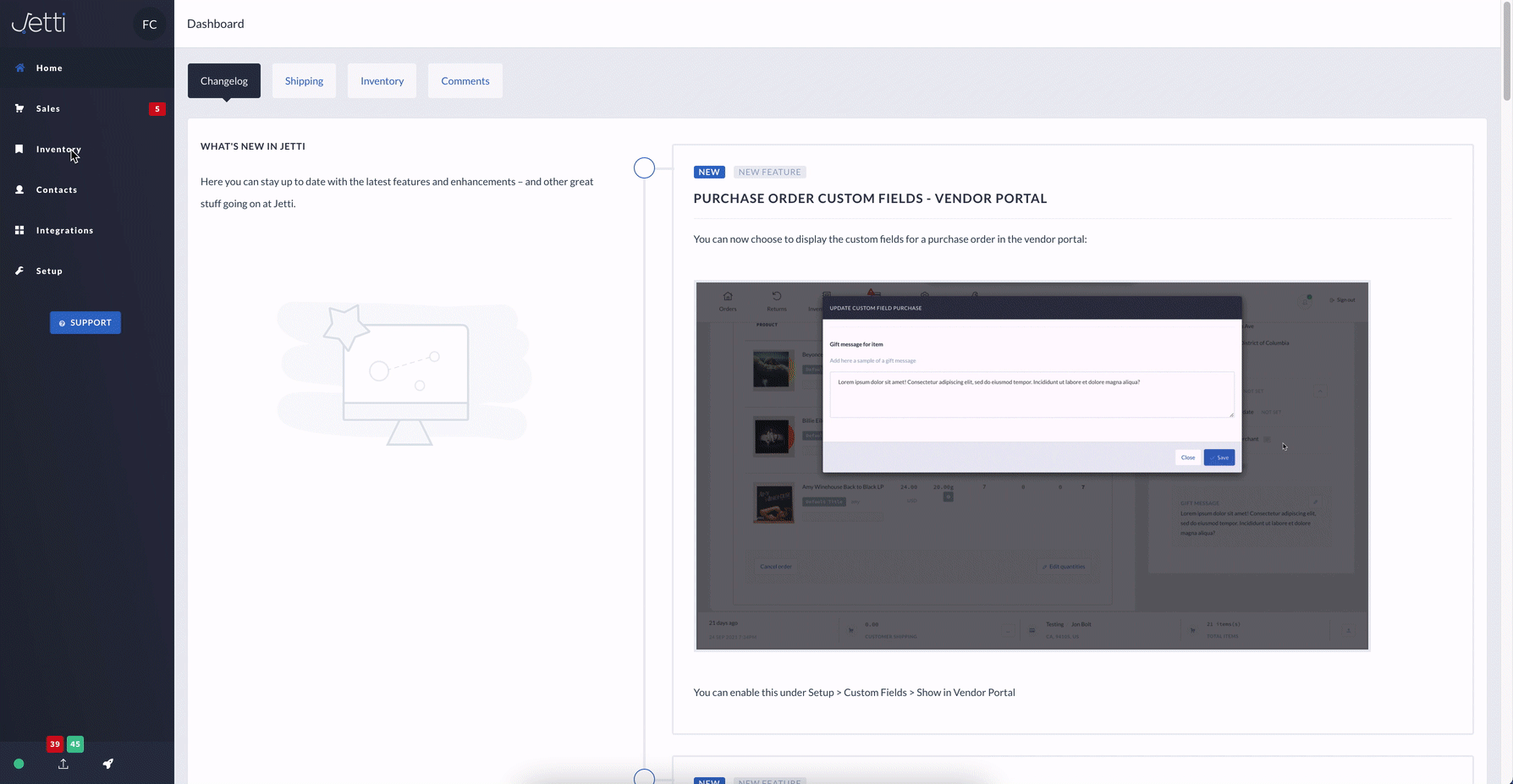Click the 'Setup > Custom Fields' instruction text
This screenshot has width=1513, height=784.
[x=854, y=692]
